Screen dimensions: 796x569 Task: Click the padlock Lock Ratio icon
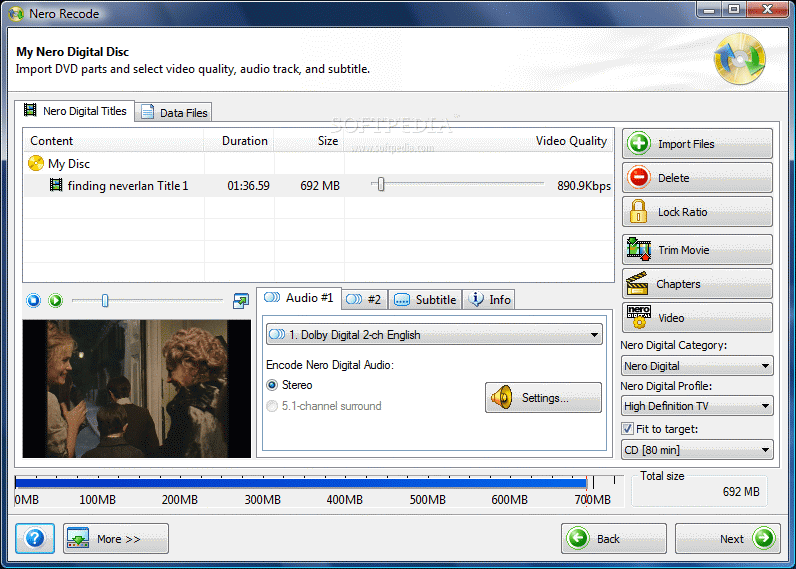click(638, 211)
